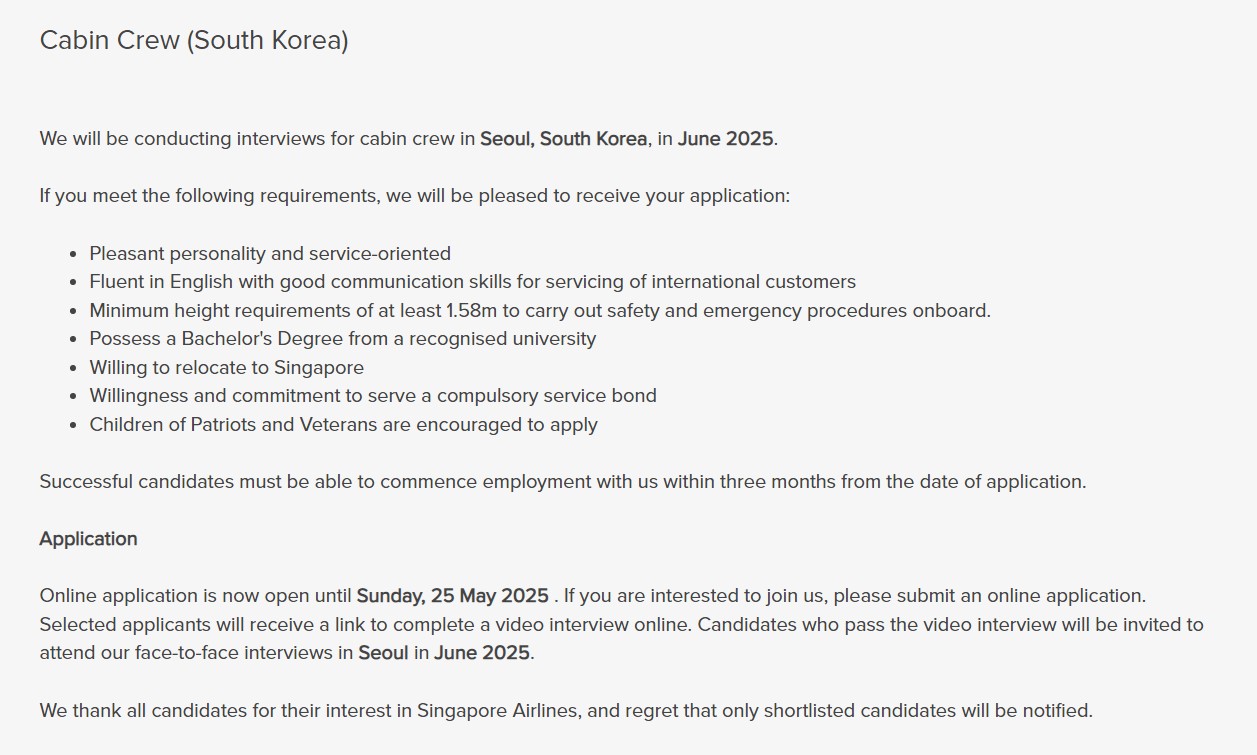Screen dimensions: 1257x755
Task: Click the "Possess a Bachelor's Degree" bullet
Action: [343, 339]
